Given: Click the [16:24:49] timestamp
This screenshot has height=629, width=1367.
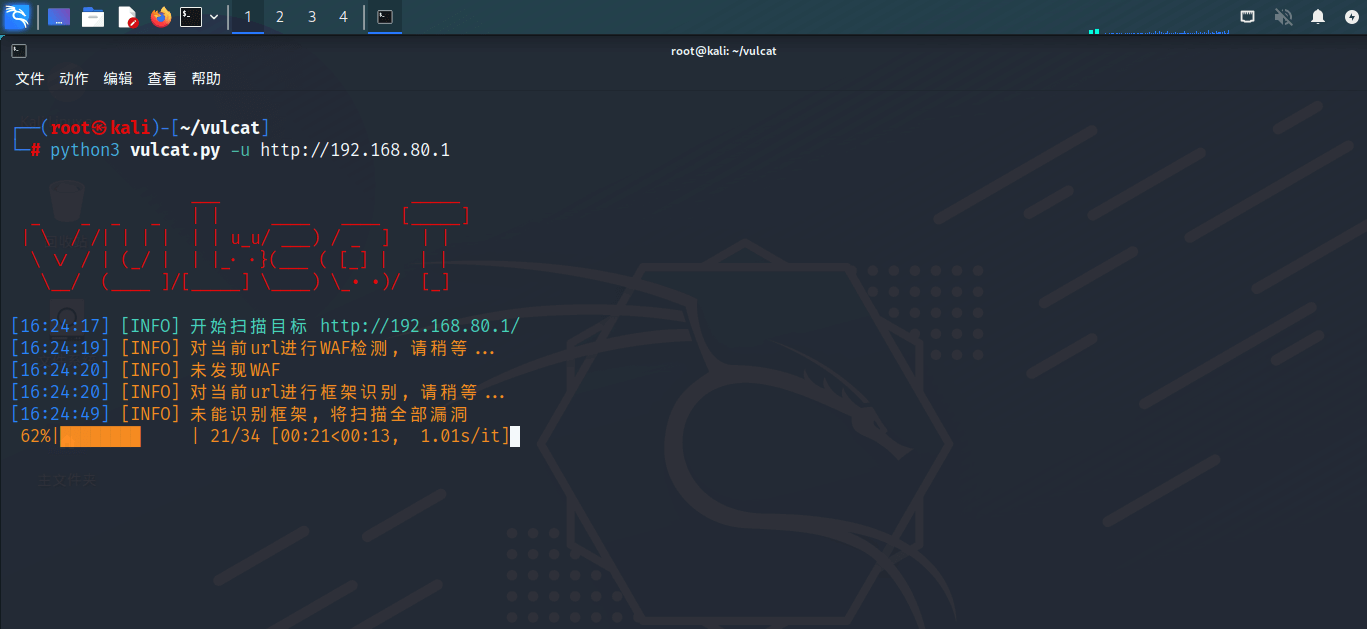Looking at the screenshot, I should (x=60, y=414).
